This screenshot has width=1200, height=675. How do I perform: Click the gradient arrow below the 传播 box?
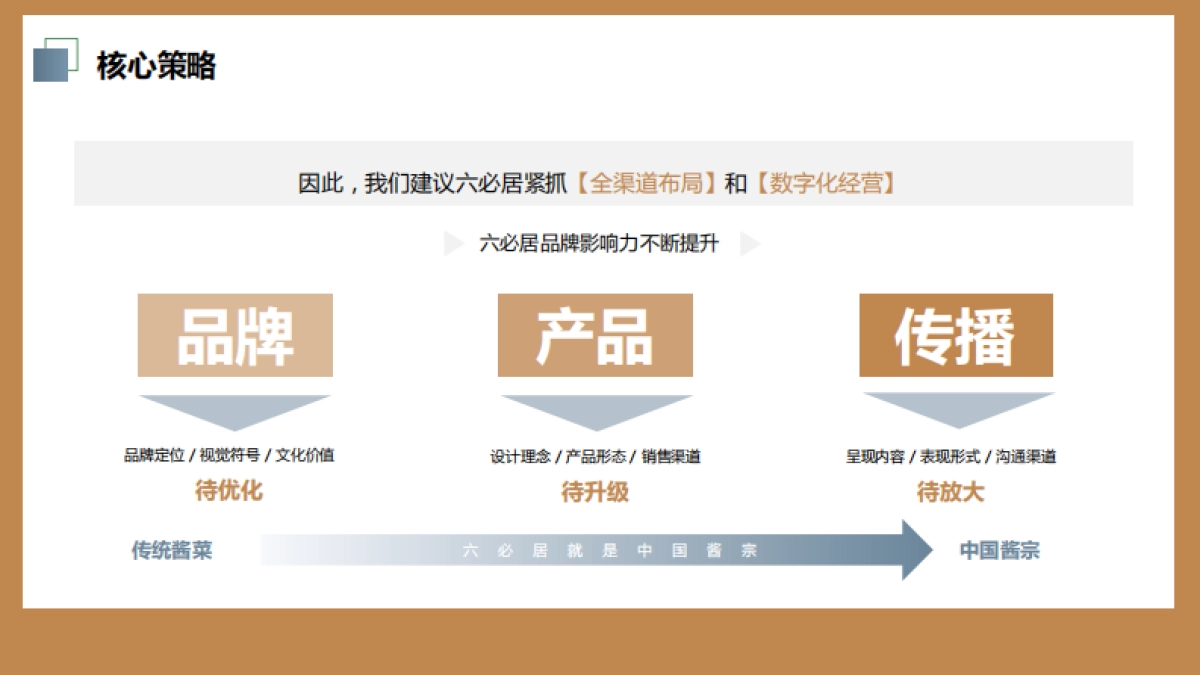[955, 405]
